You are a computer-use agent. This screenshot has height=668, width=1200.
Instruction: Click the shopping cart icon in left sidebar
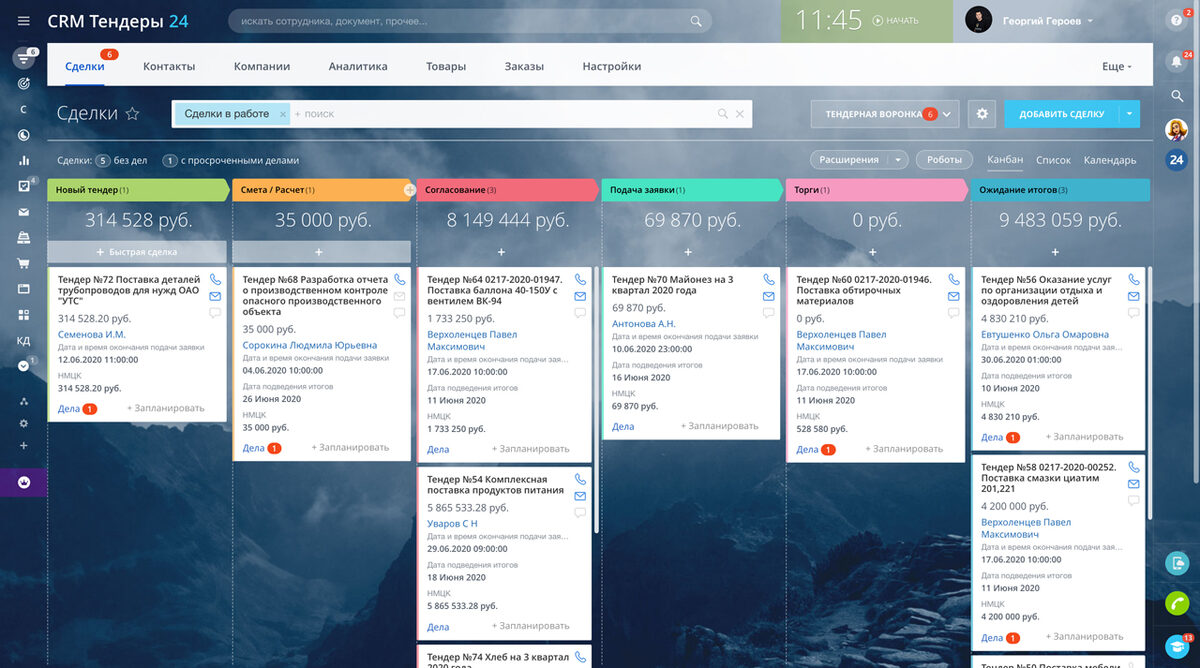(x=24, y=264)
